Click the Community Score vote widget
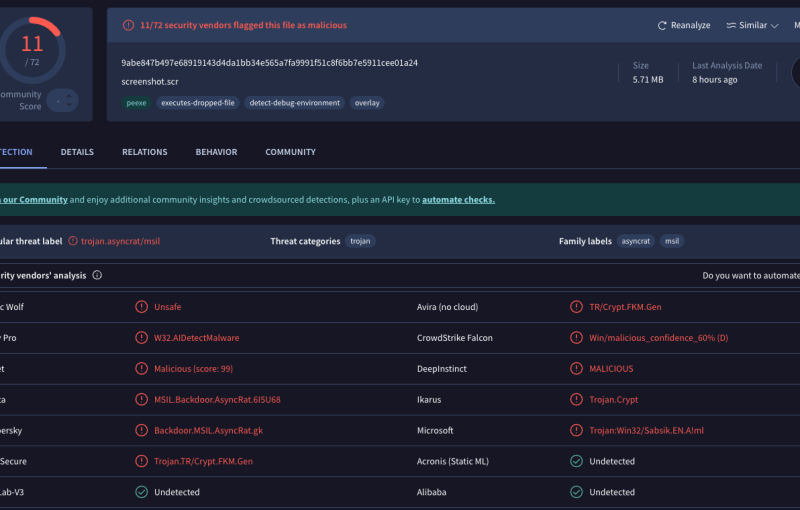 [62, 100]
